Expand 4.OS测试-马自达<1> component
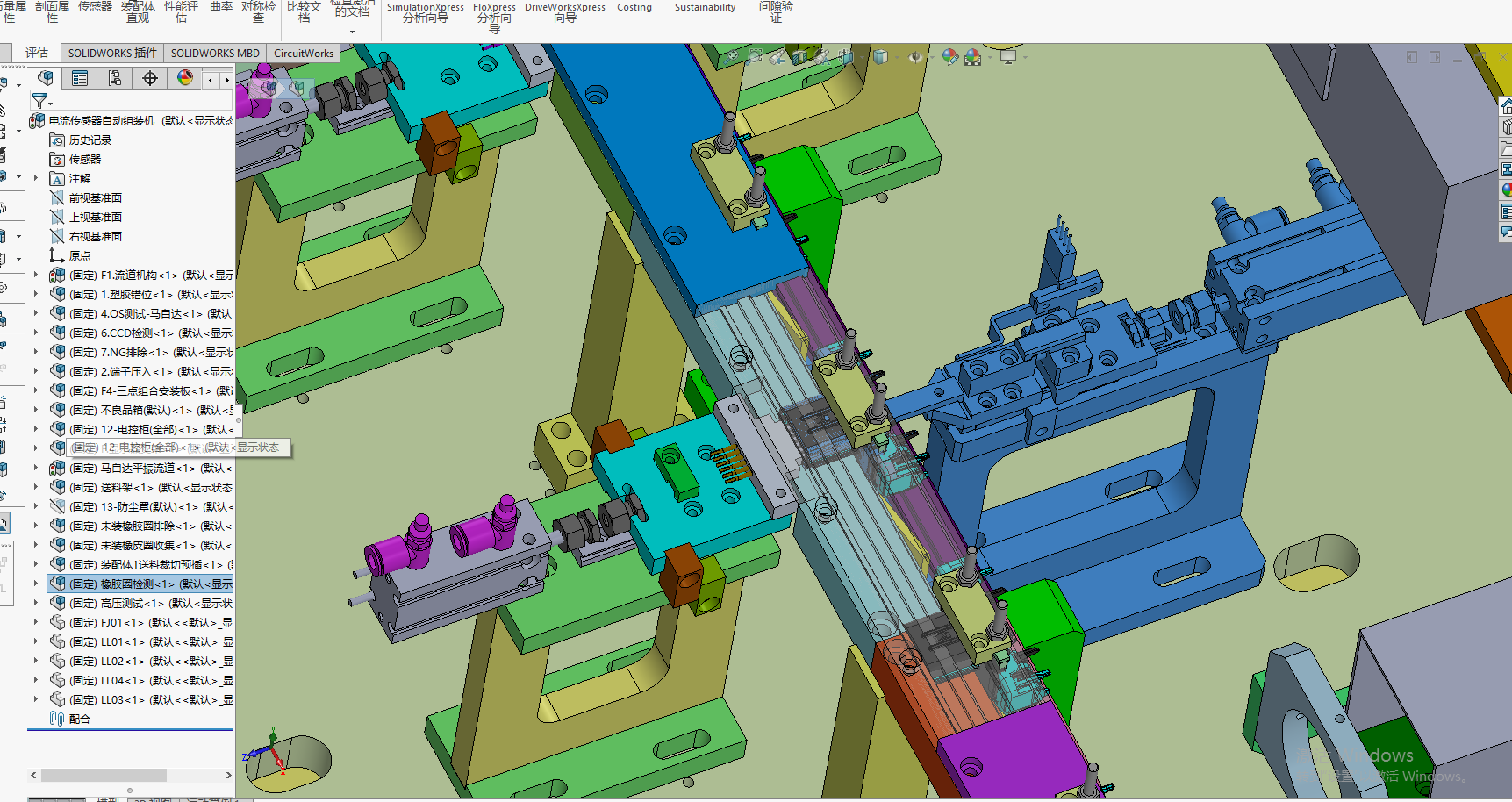This screenshot has height=802, width=1512. [x=36, y=314]
